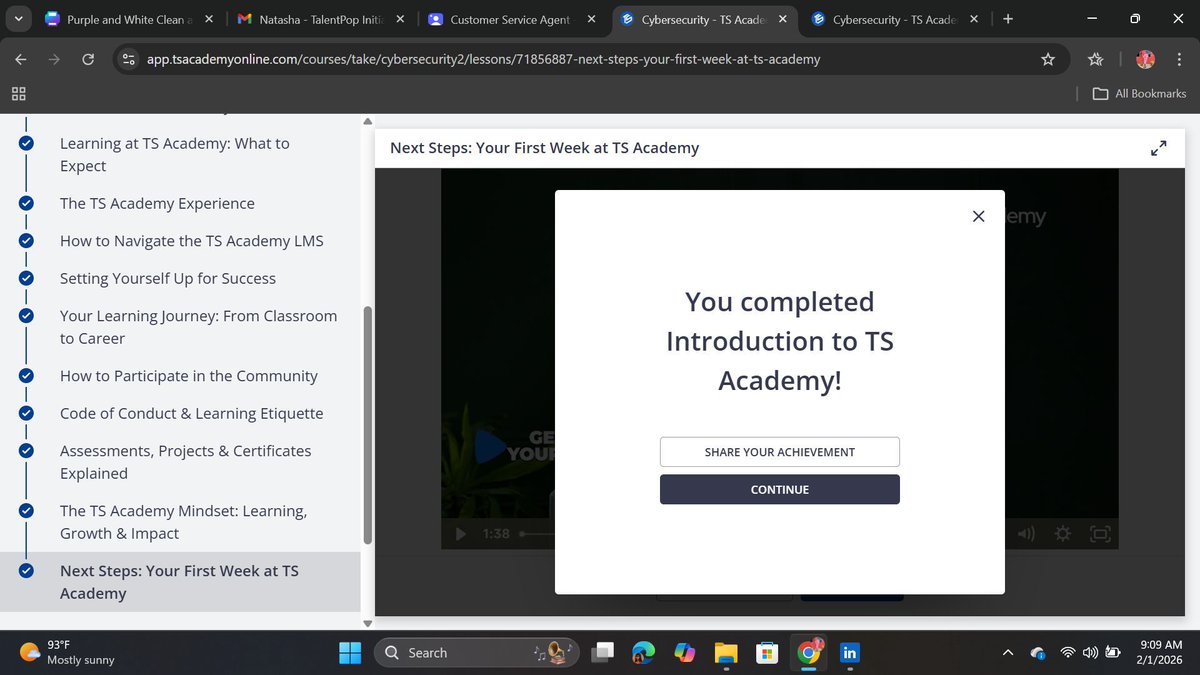Switch to 'Natasha - TalentPop' Gmail tab
Image resolution: width=1200 pixels, height=675 pixels.
click(320, 19)
